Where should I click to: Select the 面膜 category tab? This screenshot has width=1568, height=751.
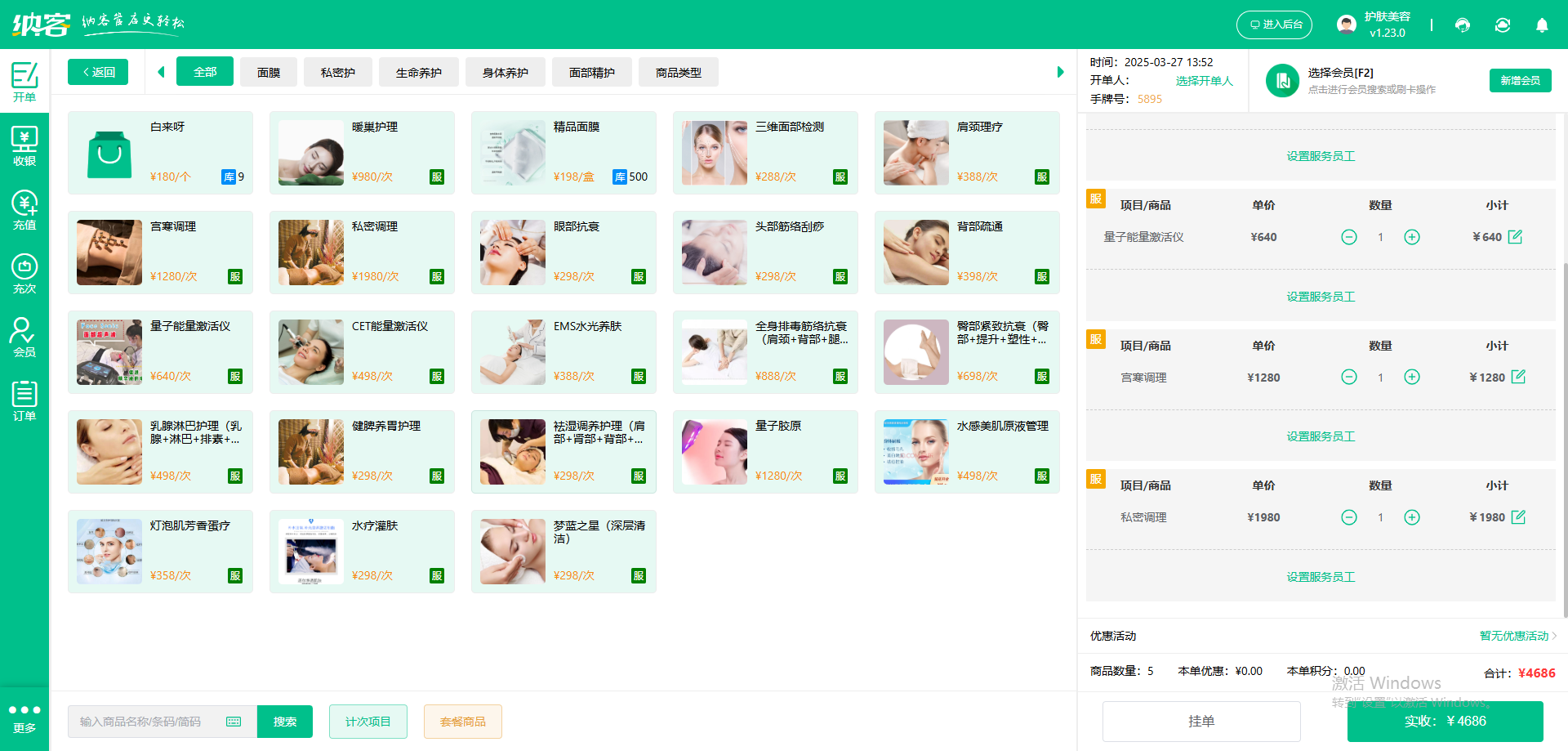(x=269, y=72)
